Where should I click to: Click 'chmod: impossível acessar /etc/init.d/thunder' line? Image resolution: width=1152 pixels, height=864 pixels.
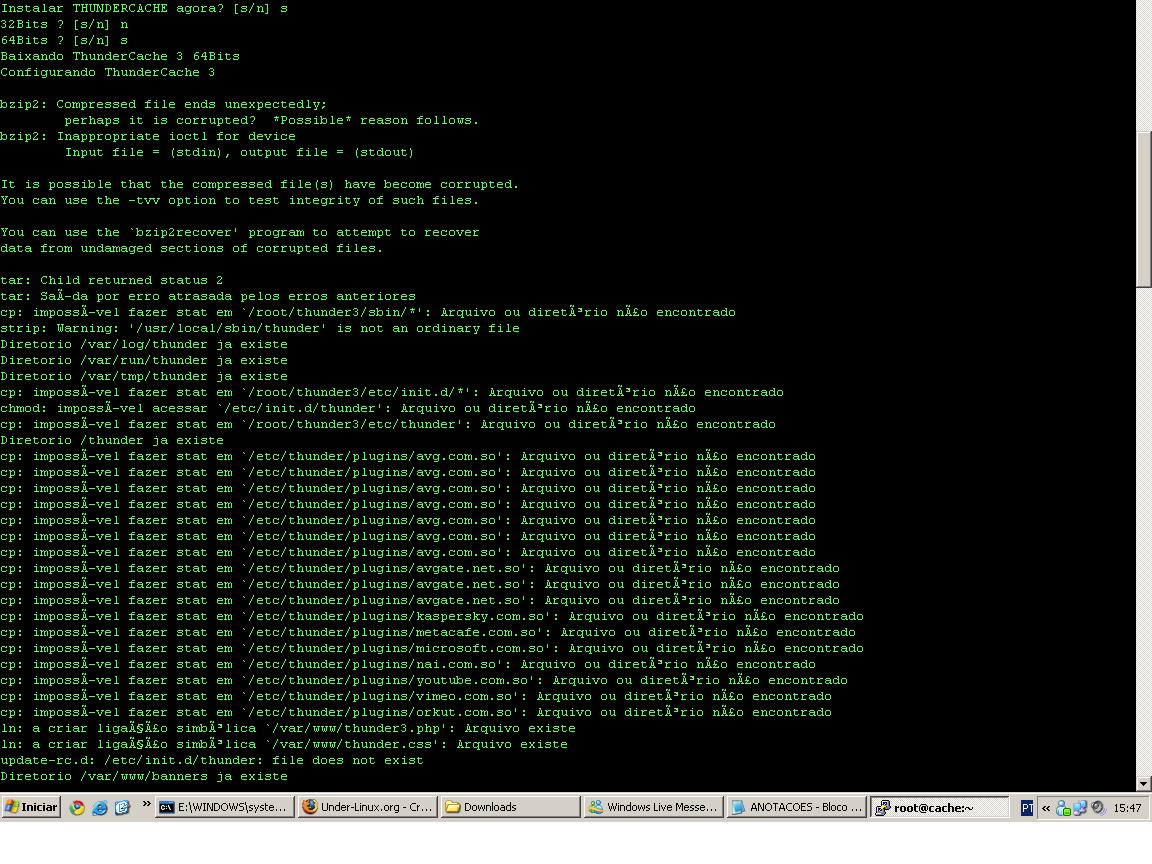[x=348, y=408]
